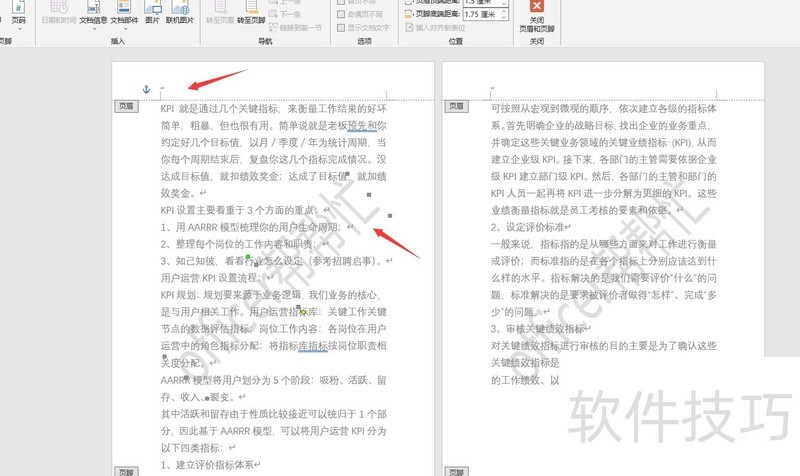
Task: Click the 转至页眉 navigation icon
Action: [221, 12]
